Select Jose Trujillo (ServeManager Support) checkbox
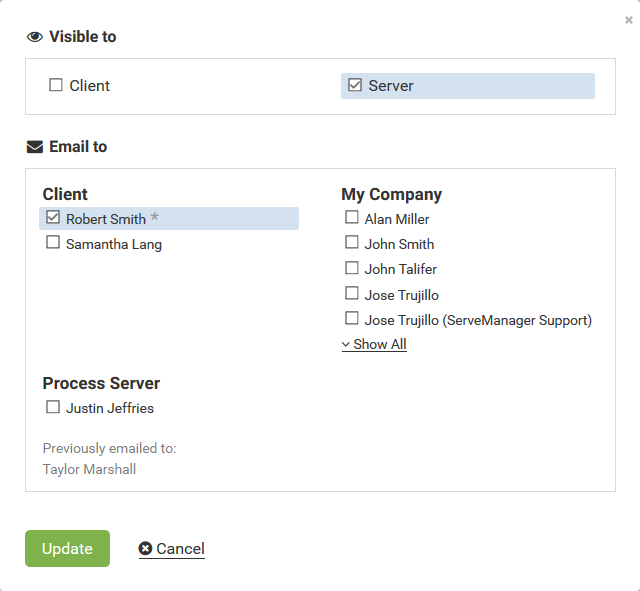 click(x=352, y=319)
